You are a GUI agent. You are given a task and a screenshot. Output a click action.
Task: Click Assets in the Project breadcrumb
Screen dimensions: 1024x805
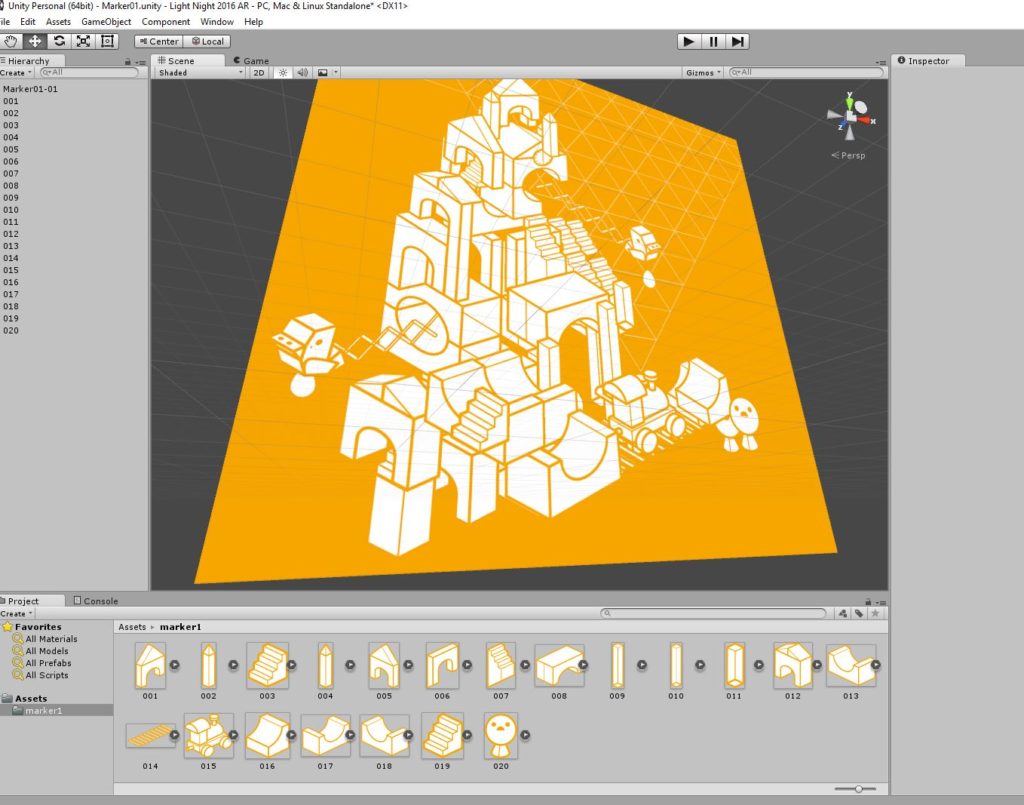coord(132,627)
